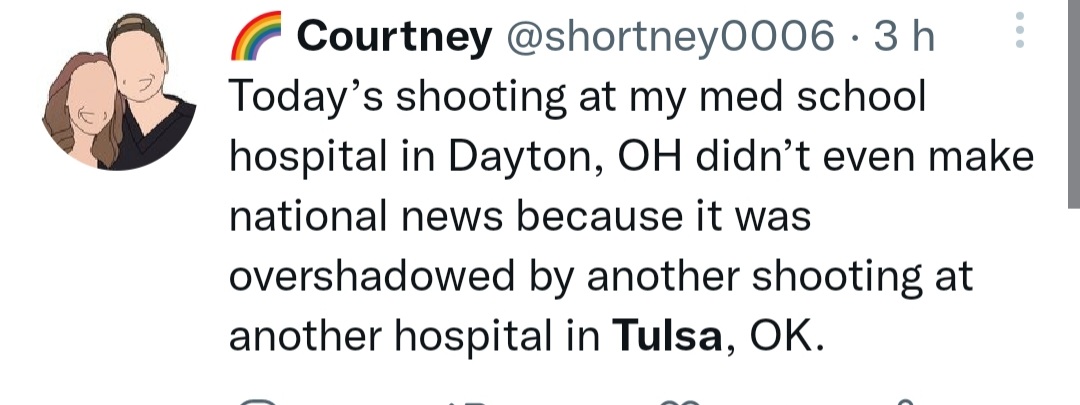Click the retweet icon below the tweet

coord(466,401)
